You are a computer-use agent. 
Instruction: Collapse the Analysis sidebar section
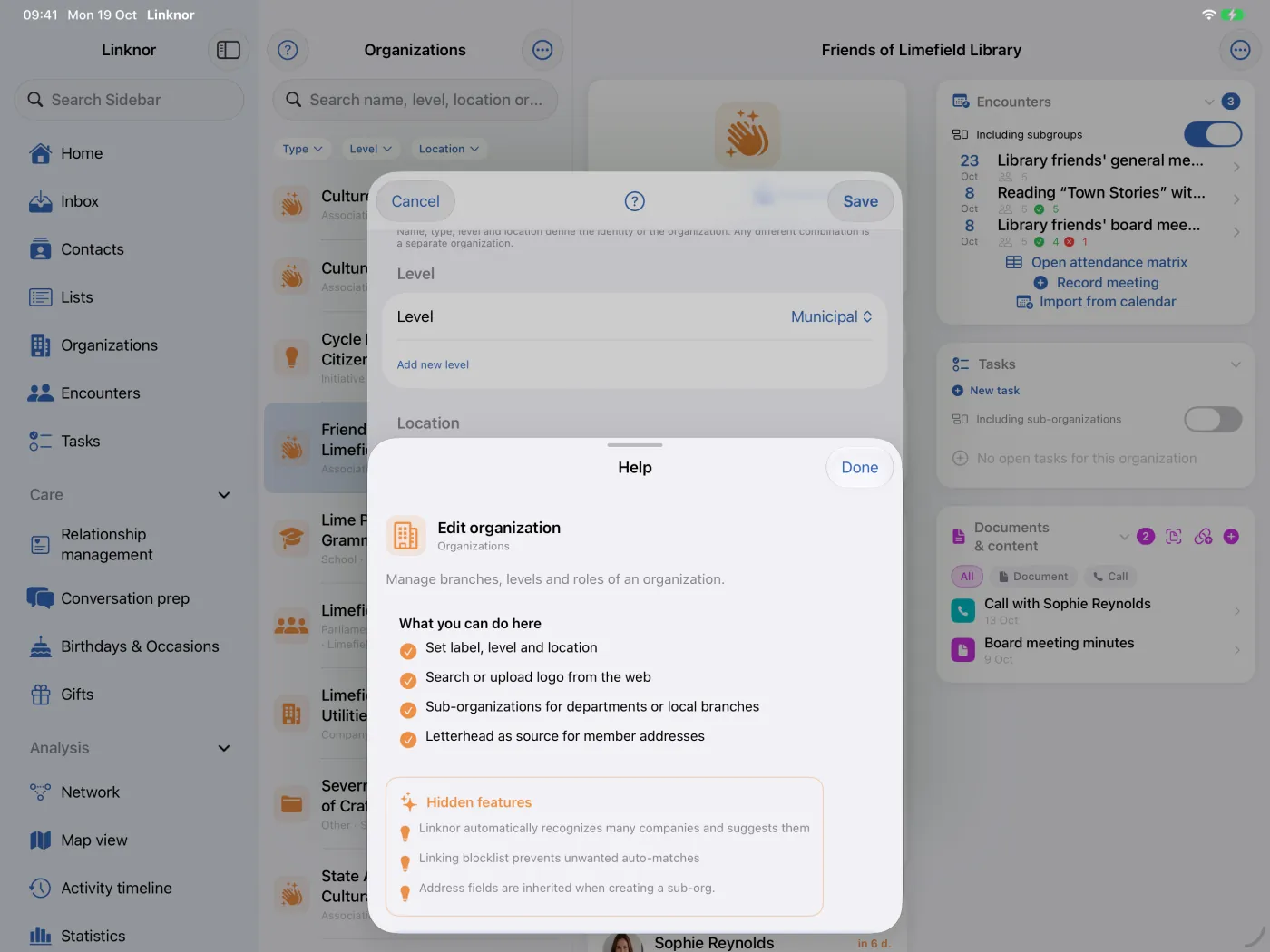[x=224, y=748]
